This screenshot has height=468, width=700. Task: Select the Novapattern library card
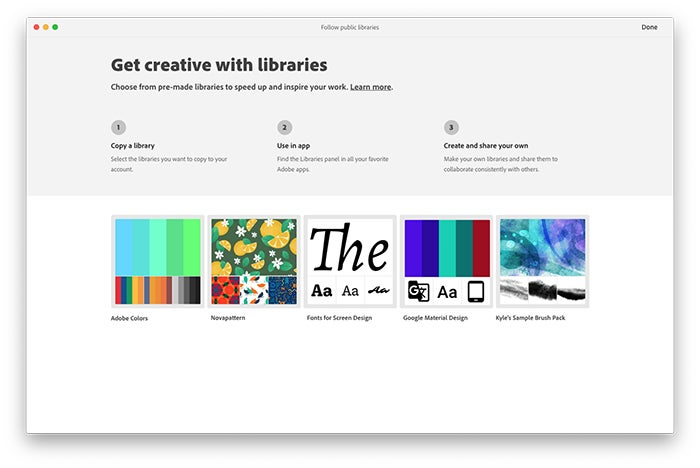click(x=254, y=261)
